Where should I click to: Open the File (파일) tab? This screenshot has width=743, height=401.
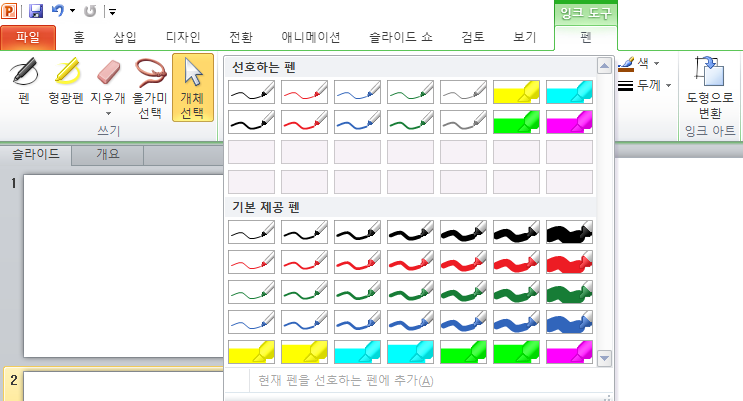(x=28, y=37)
